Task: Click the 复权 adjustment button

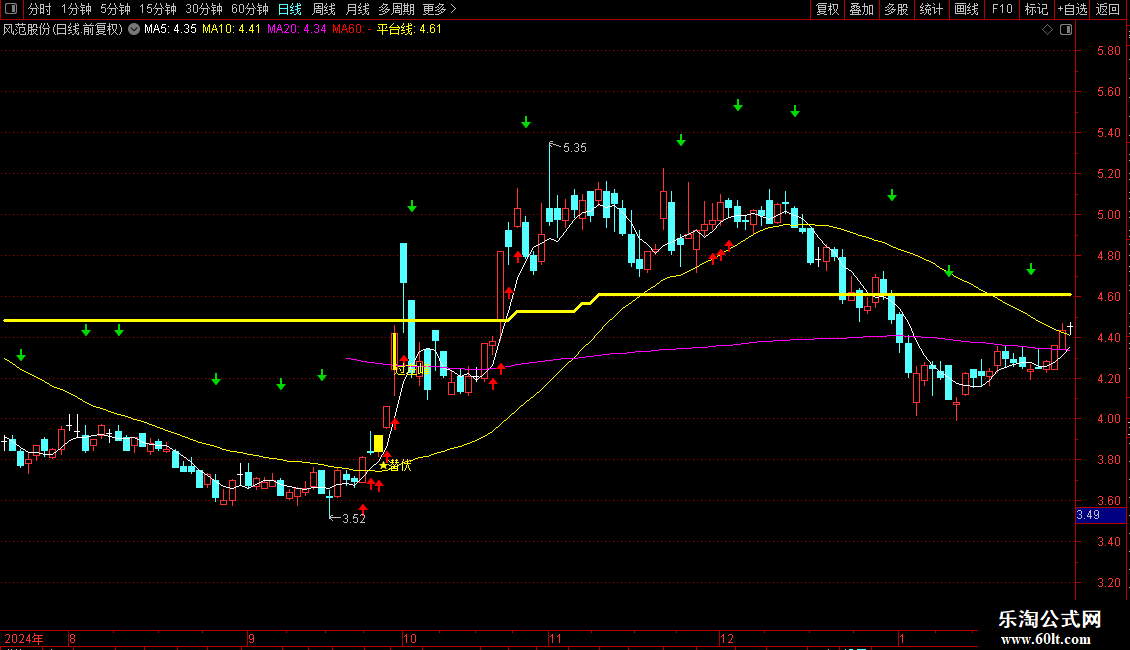Action: (827, 9)
